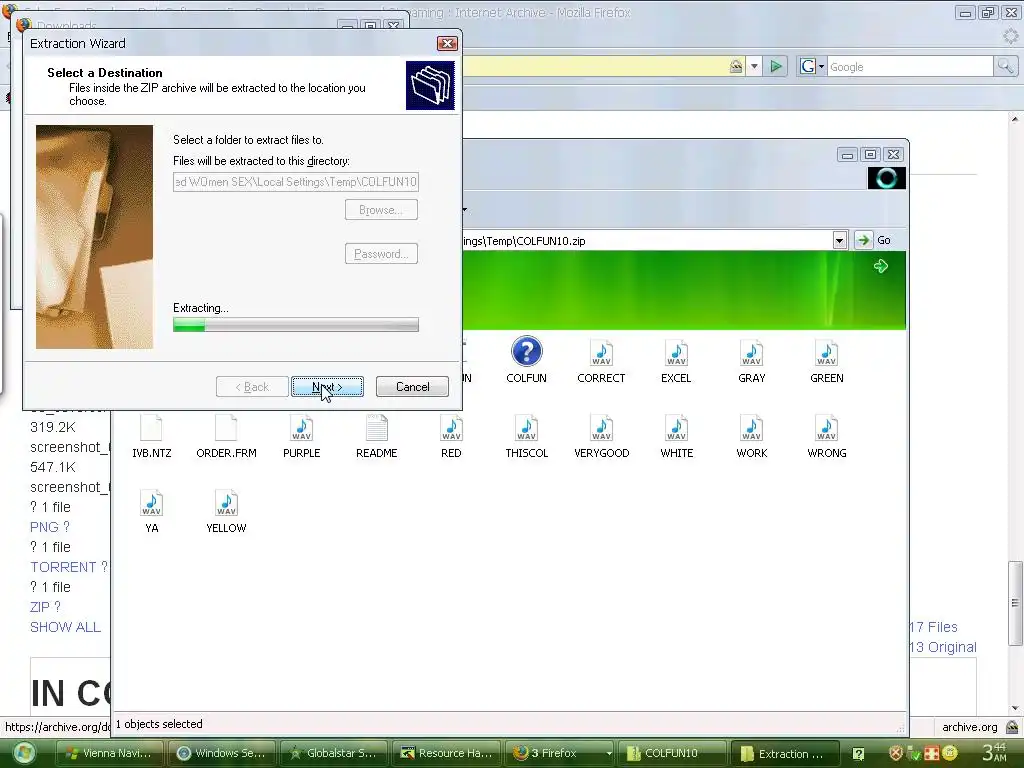Viewport: 1024px width, 768px height.
Task: Click the red shield tray icon
Action: pos(895,753)
